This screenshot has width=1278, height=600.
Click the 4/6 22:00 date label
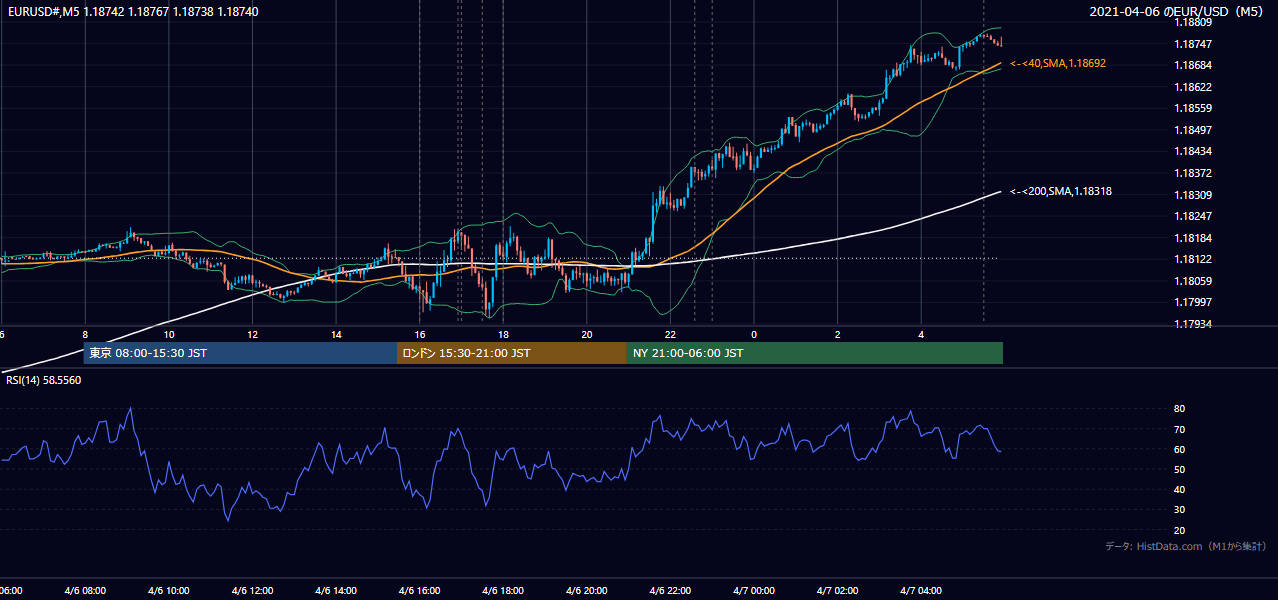click(670, 591)
